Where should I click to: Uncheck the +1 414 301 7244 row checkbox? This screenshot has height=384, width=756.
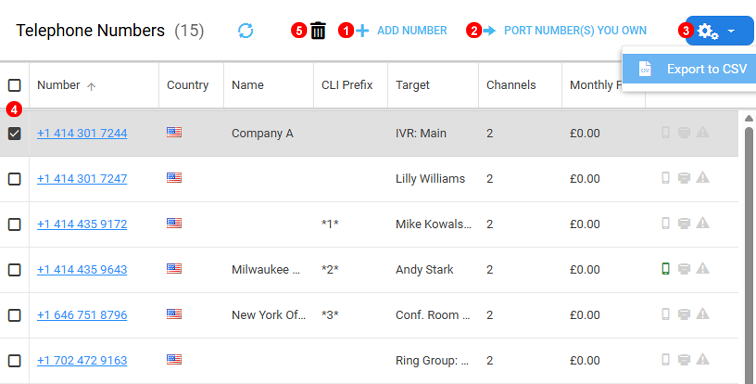(14, 134)
